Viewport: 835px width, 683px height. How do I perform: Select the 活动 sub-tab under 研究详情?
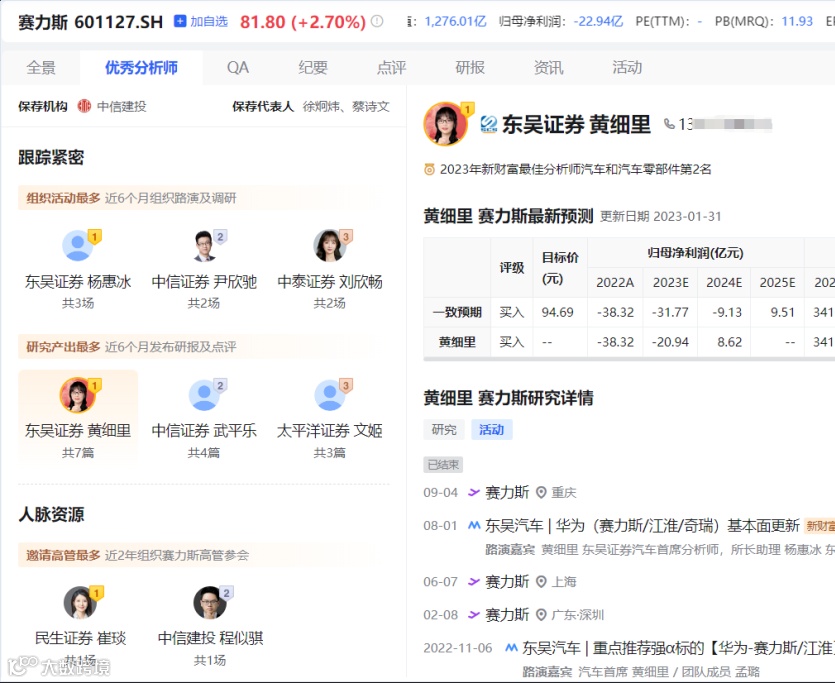pyautogui.click(x=492, y=430)
